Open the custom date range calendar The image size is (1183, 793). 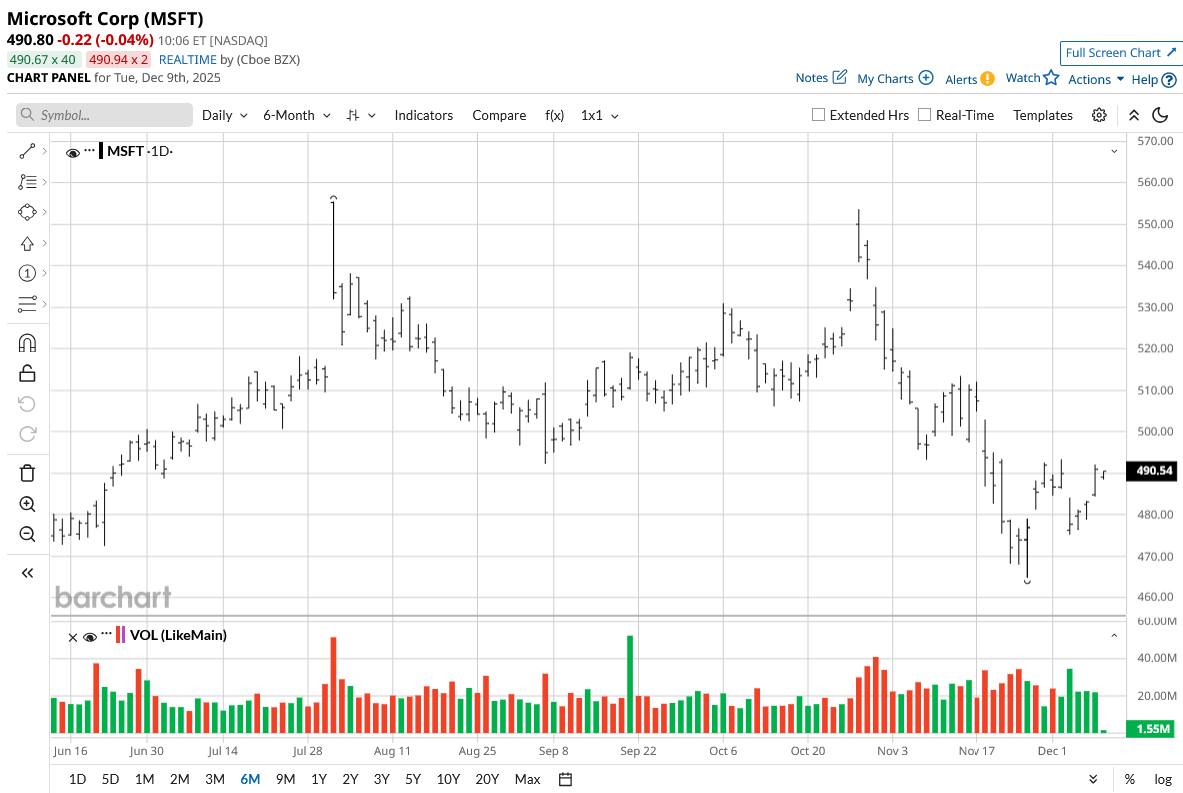(565, 779)
